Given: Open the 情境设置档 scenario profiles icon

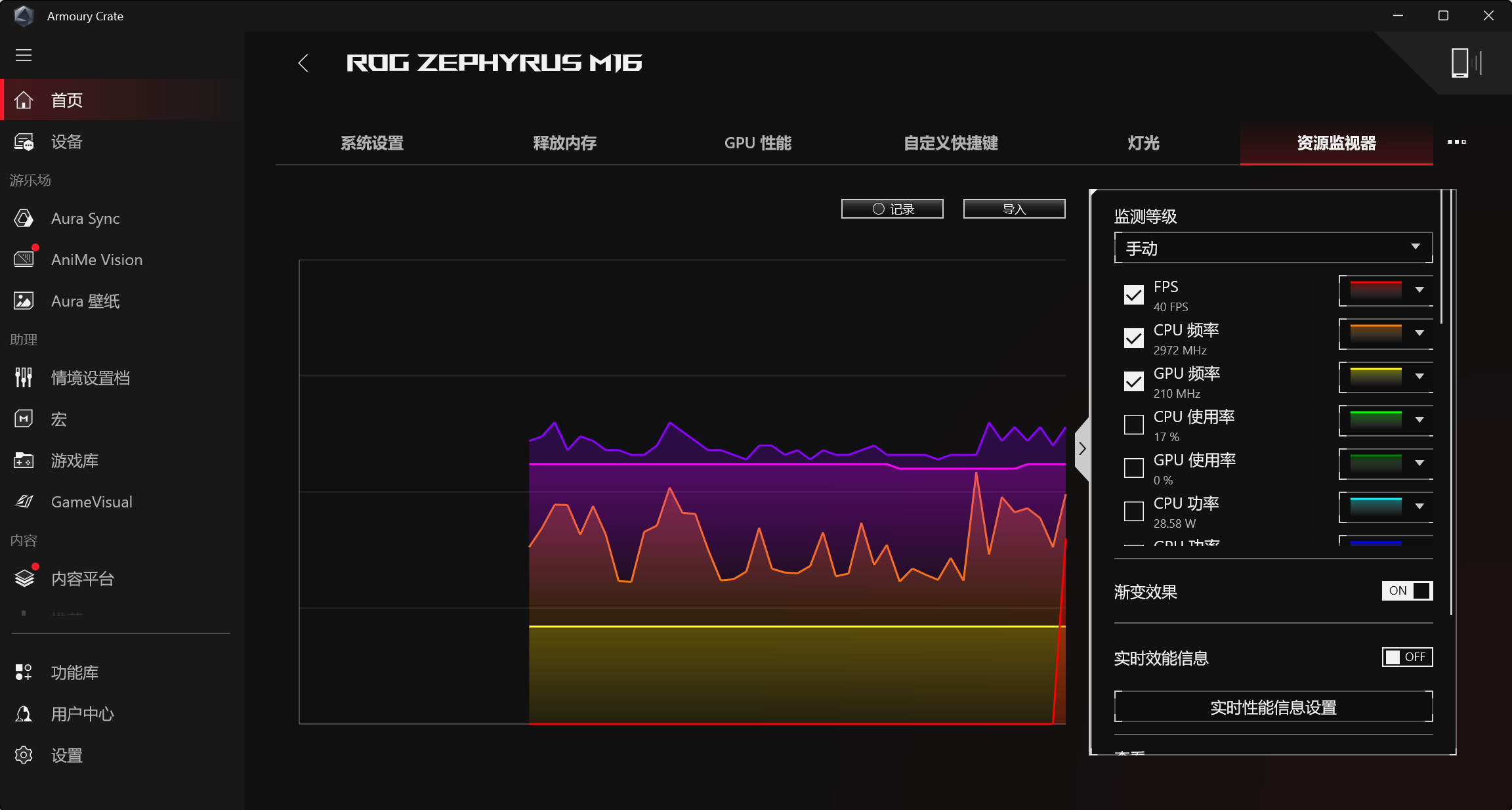Looking at the screenshot, I should (24, 377).
